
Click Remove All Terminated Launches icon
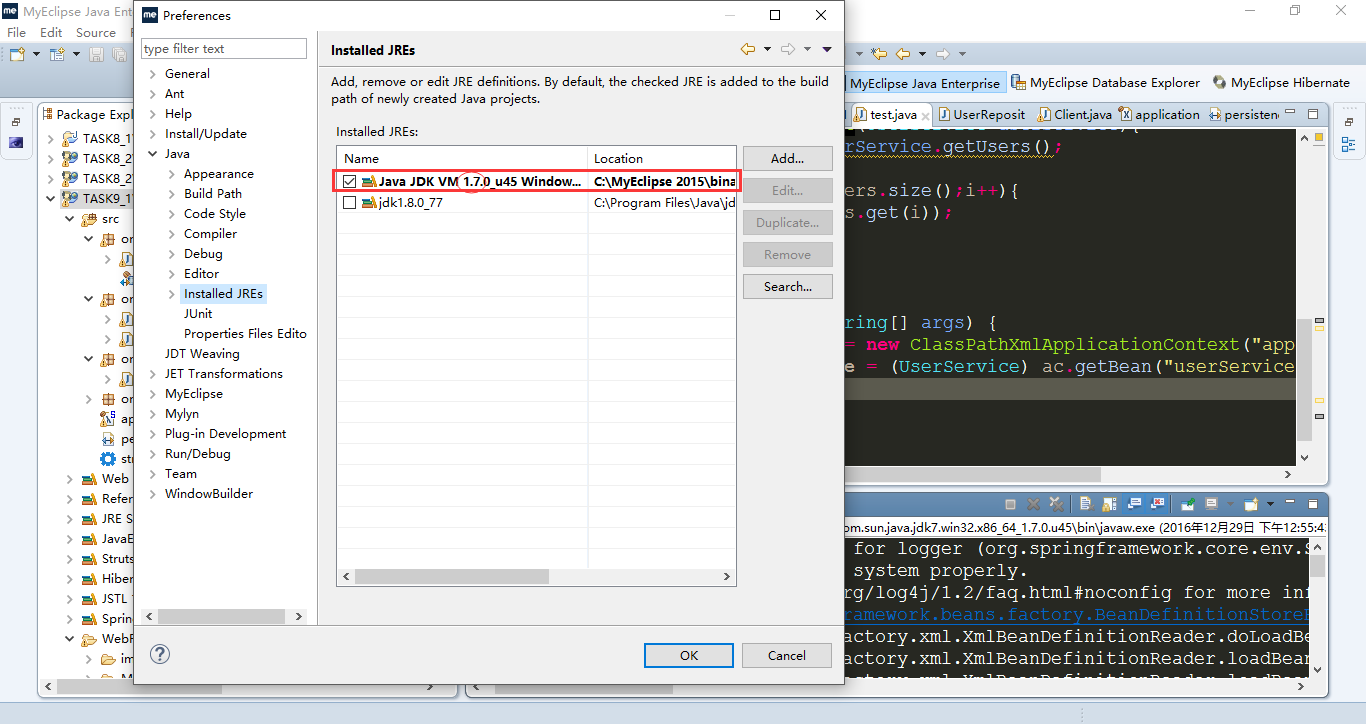(x=1056, y=504)
